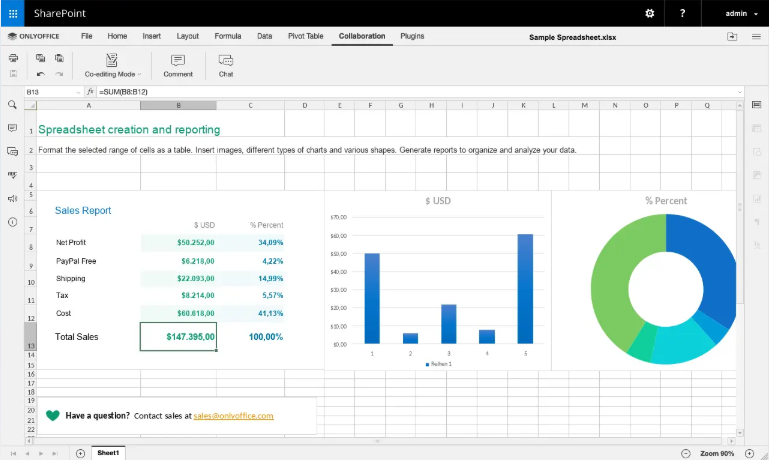Select column C header
769x460 pixels.
click(250, 105)
